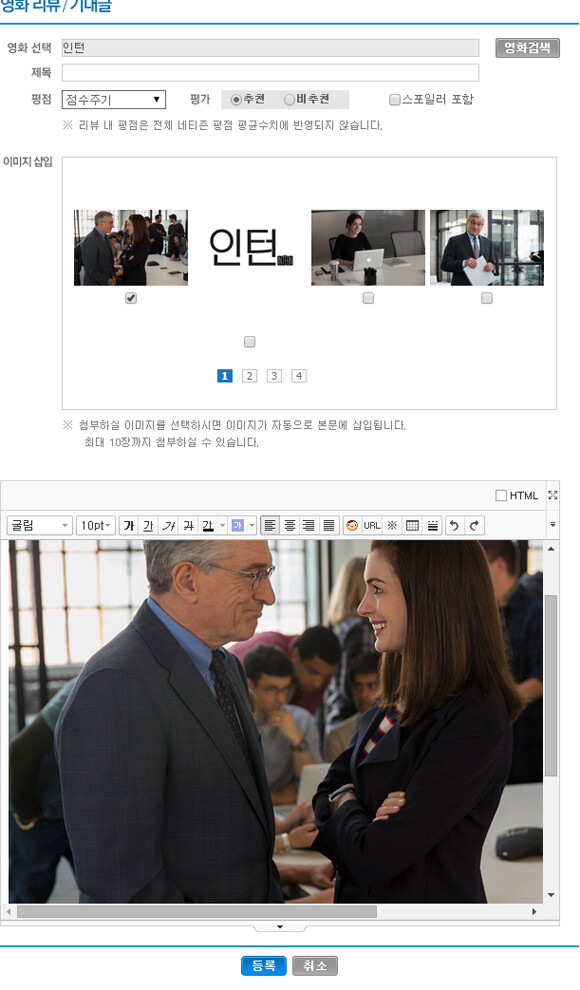This screenshot has height=990, width=580.
Task: Click the editor vertical scrollbar thumb
Action: (551, 685)
